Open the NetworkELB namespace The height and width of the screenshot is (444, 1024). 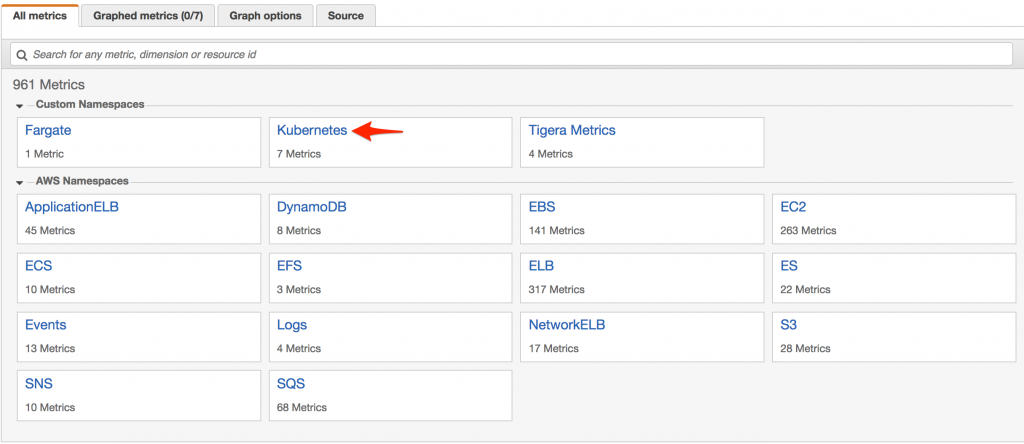click(567, 325)
